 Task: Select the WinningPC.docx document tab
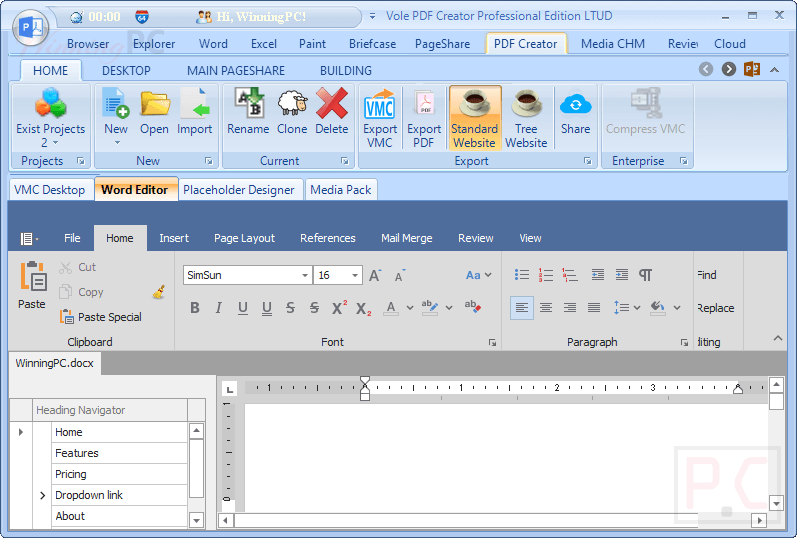54,363
